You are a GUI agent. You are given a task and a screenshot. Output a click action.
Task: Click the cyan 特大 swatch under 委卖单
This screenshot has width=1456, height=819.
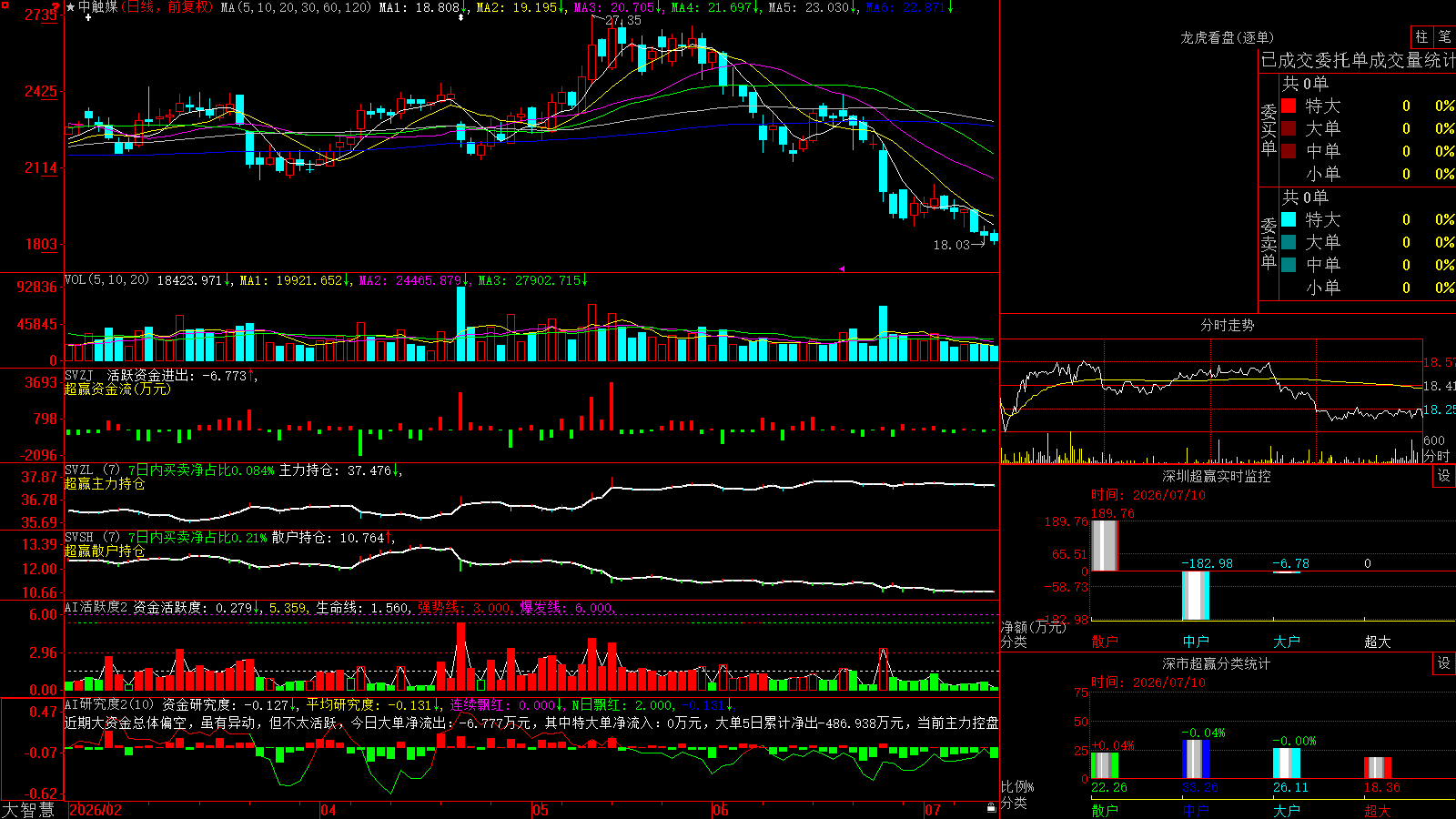tap(1289, 219)
